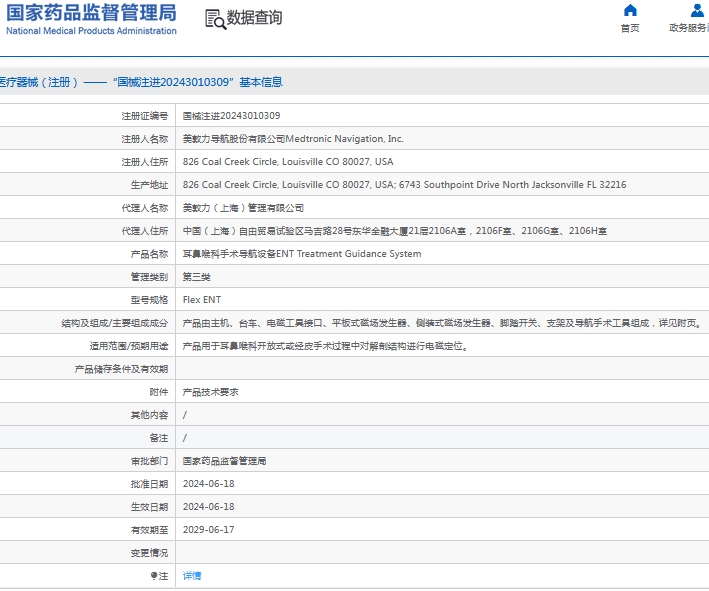Click the National Medical Products Administration subtitle
Image resolution: width=709 pixels, height=591 pixels.
[x=91, y=31]
